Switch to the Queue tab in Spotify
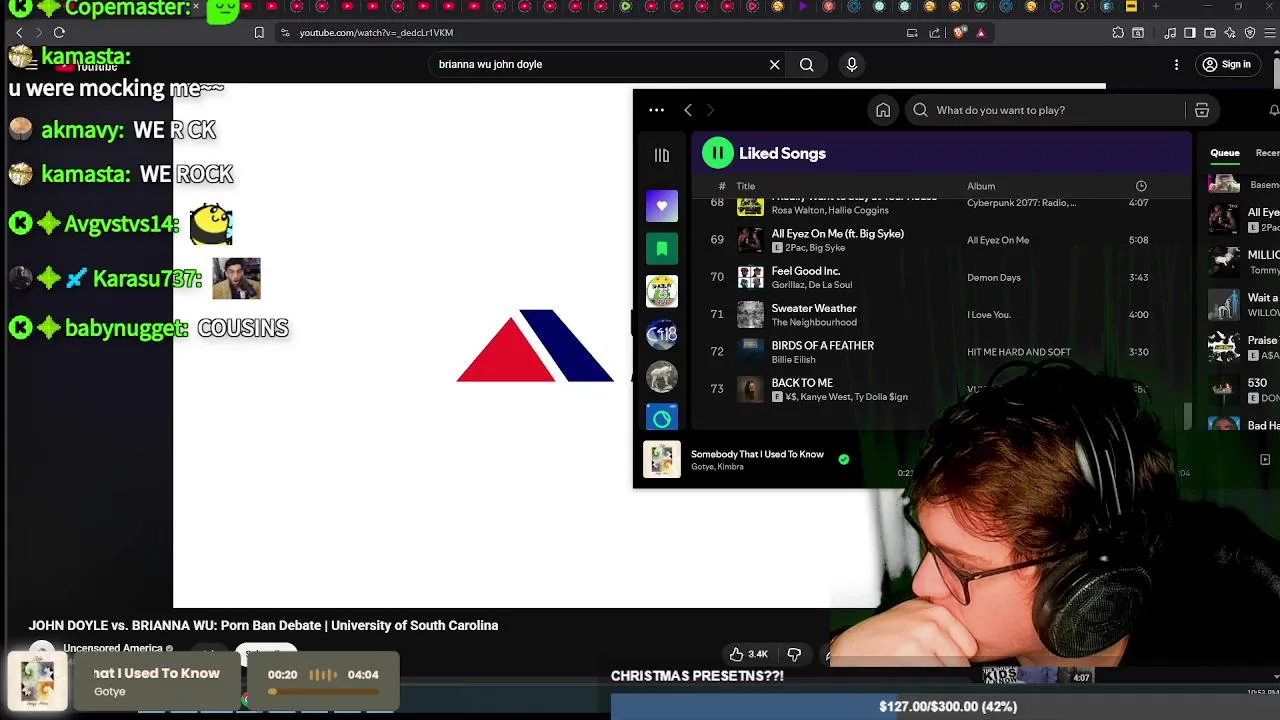This screenshot has width=1280, height=720. (x=1225, y=153)
